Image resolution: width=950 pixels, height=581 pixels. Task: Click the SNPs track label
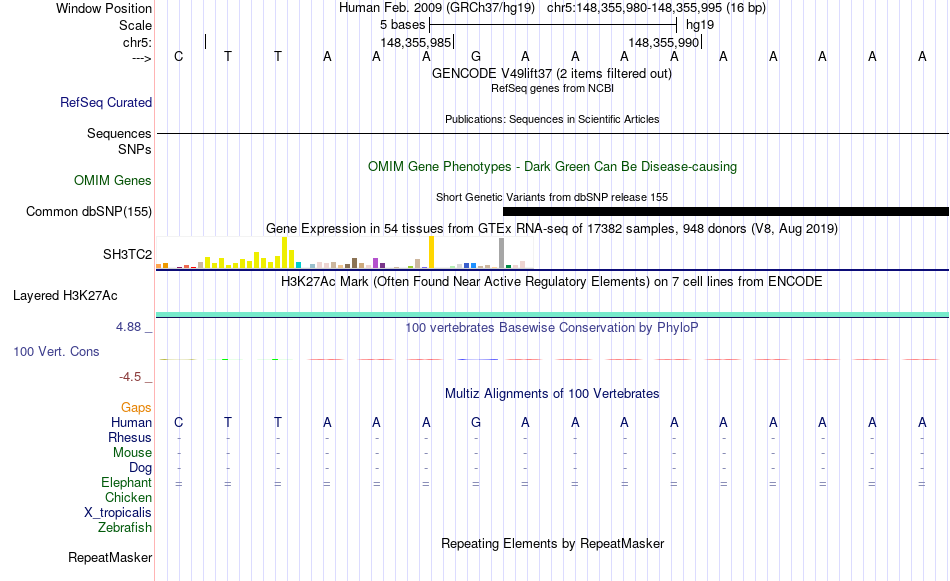(135, 149)
